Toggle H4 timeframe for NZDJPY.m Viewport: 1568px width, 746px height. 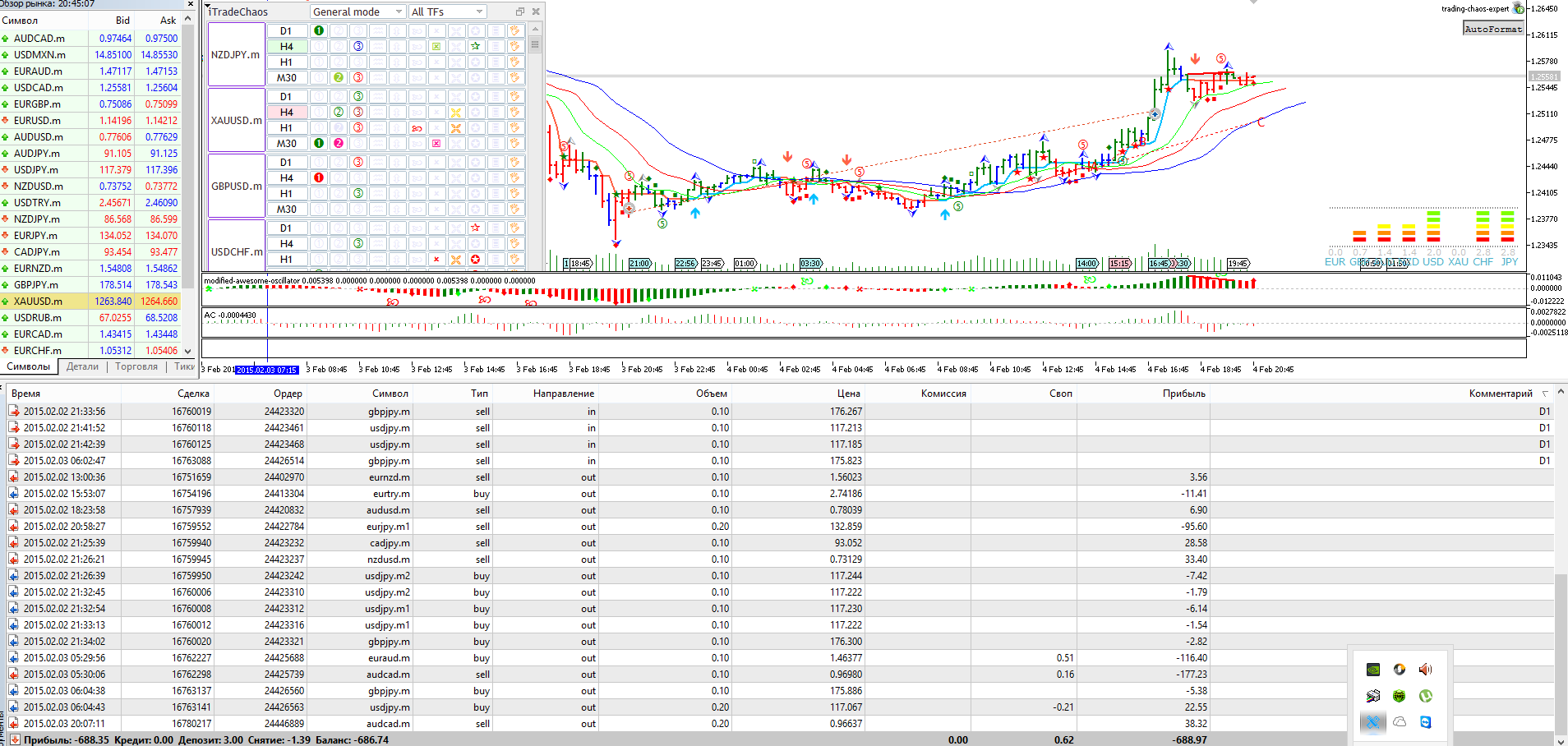coord(287,46)
